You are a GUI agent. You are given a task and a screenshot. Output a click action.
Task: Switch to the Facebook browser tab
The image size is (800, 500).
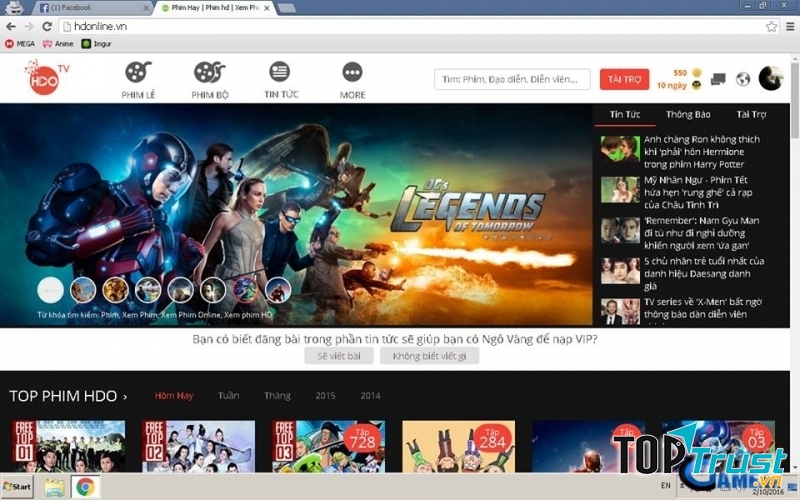coord(91,8)
